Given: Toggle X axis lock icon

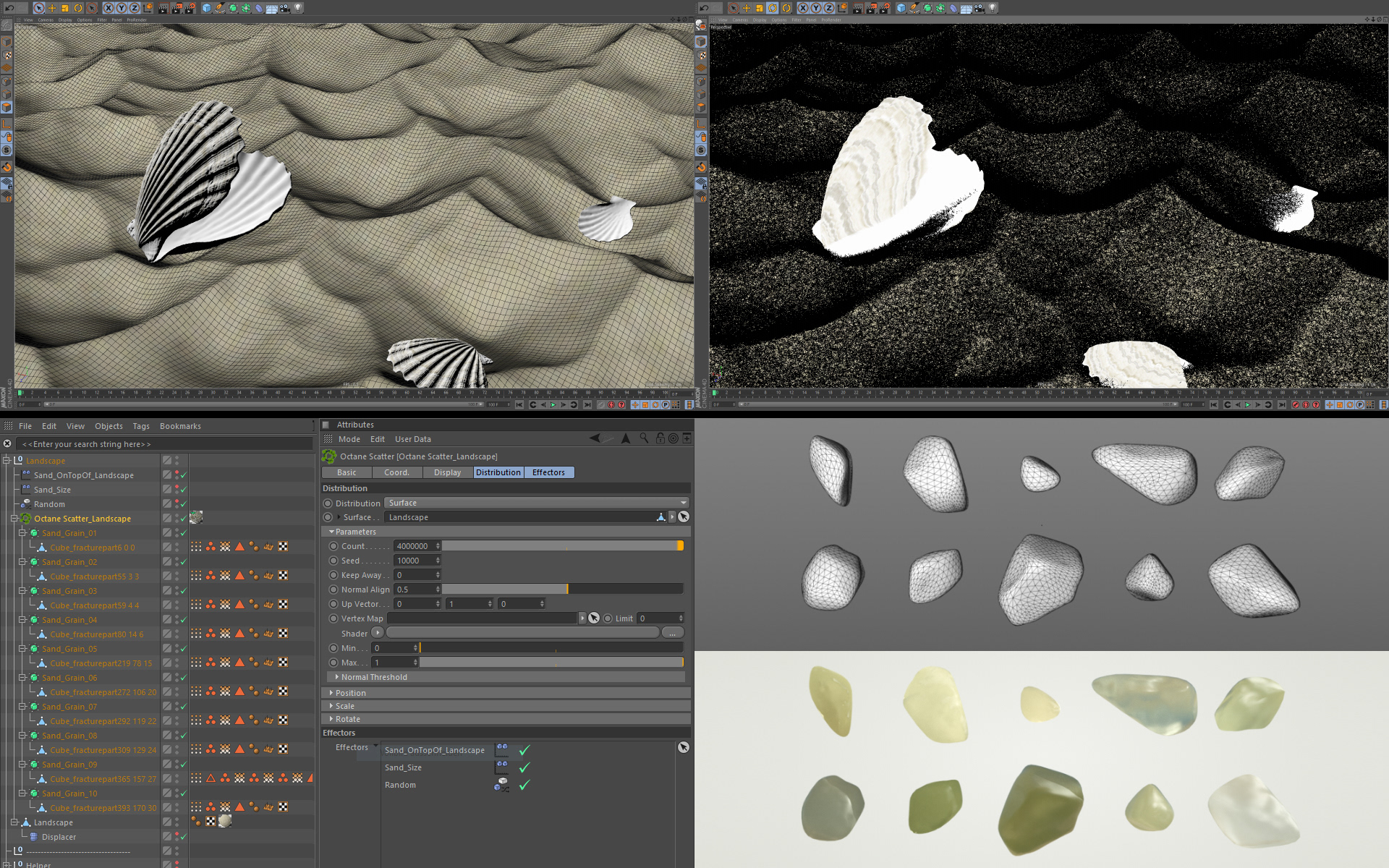Looking at the screenshot, I should tap(109, 8).
